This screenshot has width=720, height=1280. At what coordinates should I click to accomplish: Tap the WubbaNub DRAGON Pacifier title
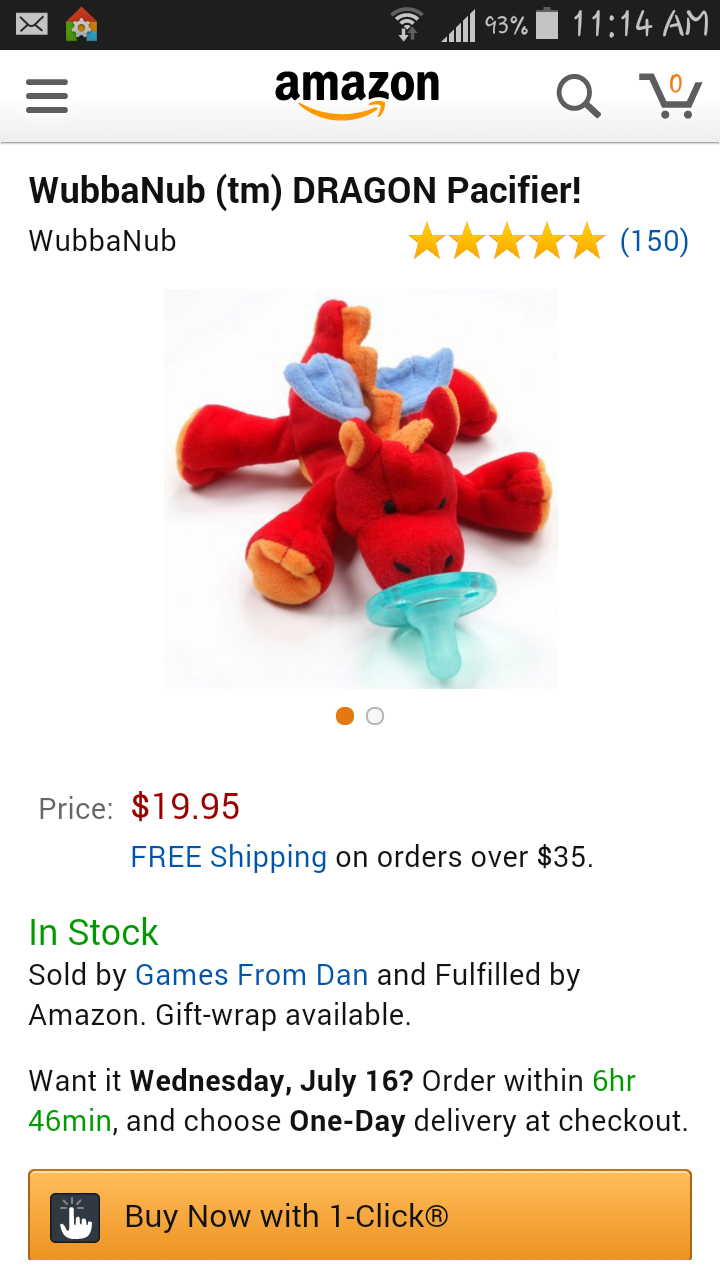click(305, 190)
